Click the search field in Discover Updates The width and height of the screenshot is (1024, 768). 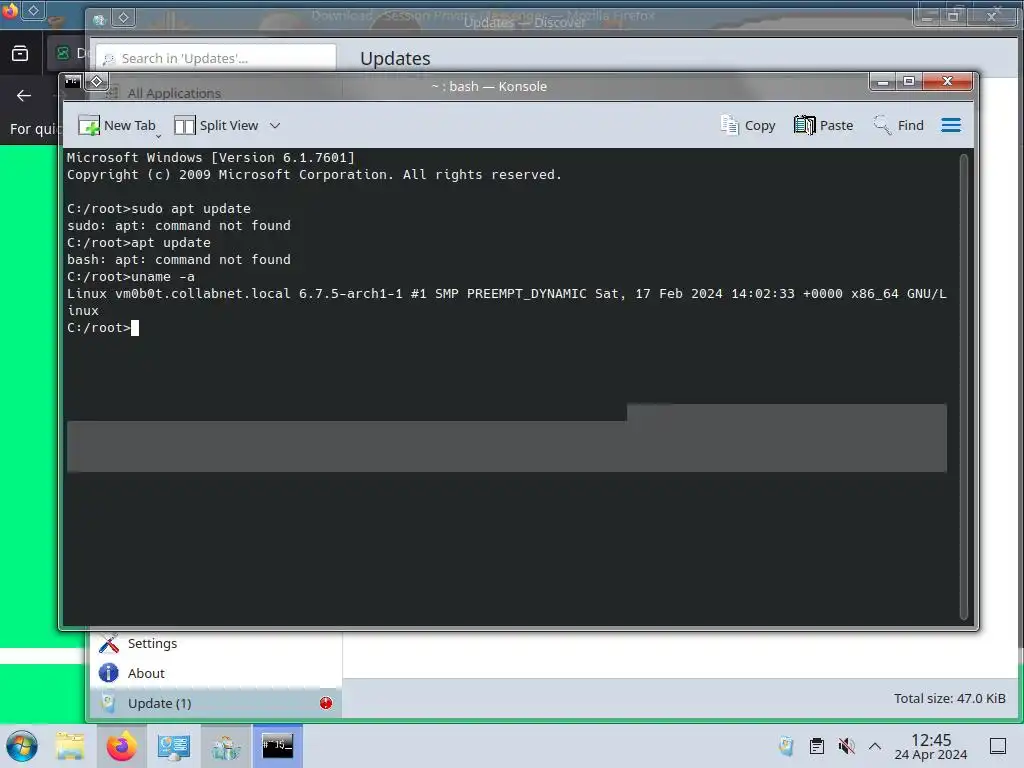click(x=216, y=58)
